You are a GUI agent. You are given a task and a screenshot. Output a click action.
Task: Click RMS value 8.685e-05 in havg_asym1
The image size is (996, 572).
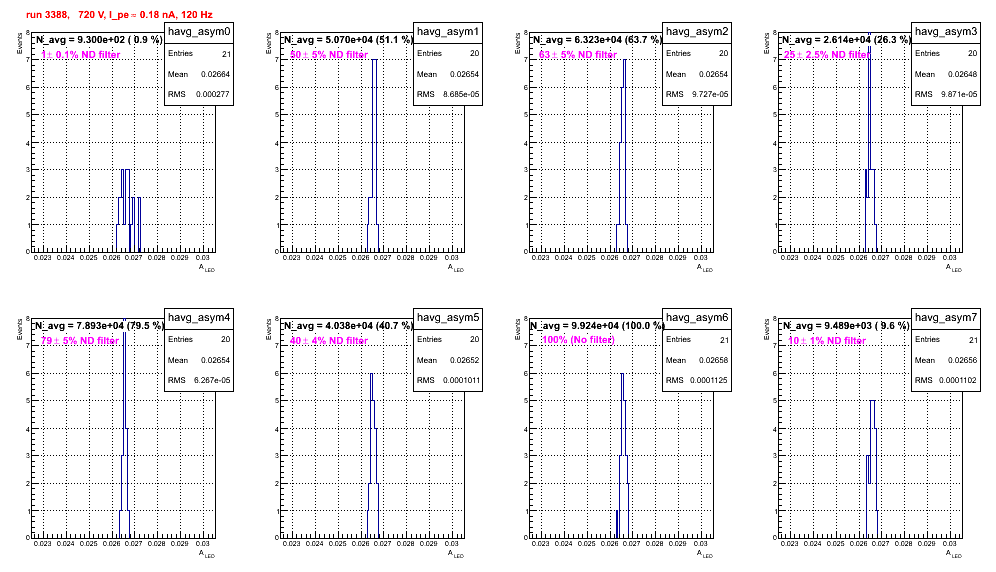[462, 94]
